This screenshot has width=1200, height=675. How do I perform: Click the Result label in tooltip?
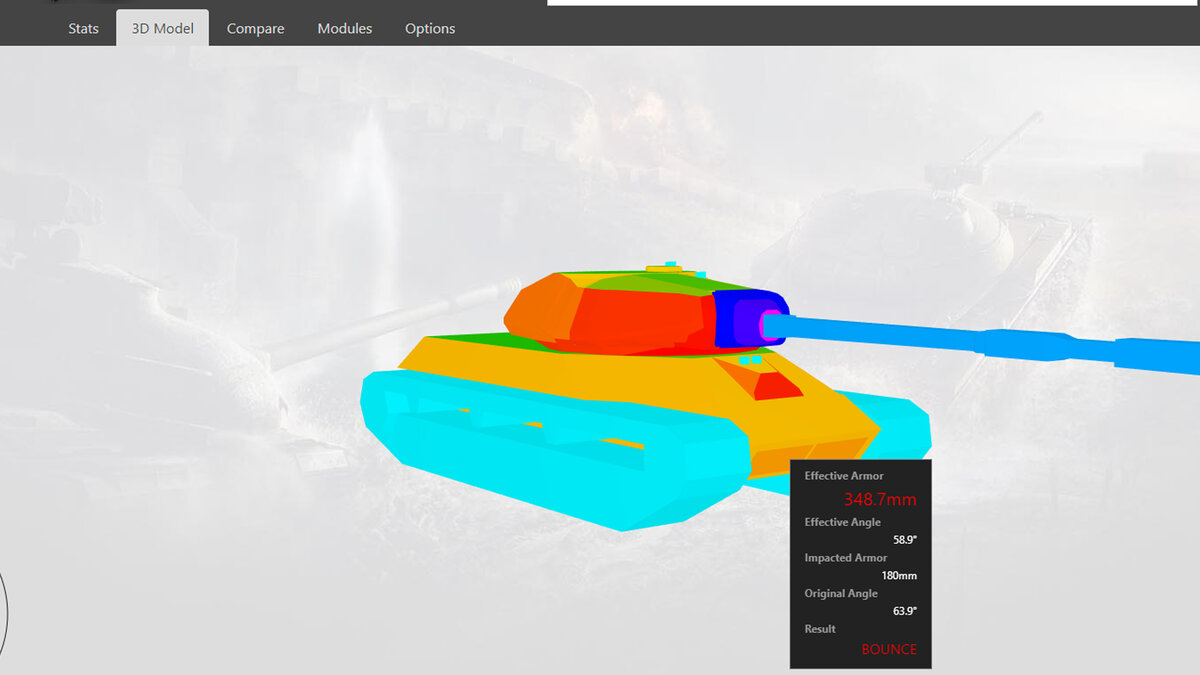[820, 629]
